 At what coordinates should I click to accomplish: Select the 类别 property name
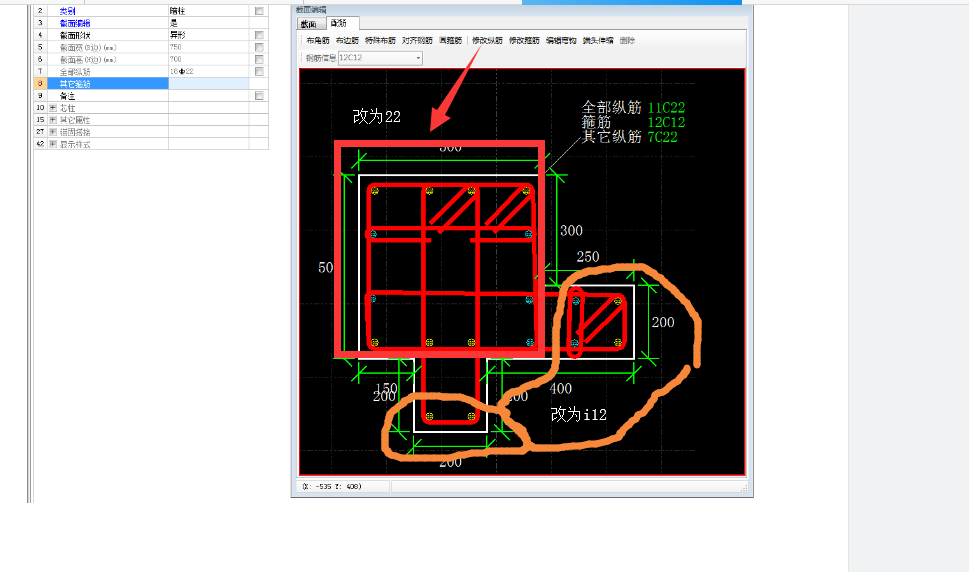click(x=67, y=11)
